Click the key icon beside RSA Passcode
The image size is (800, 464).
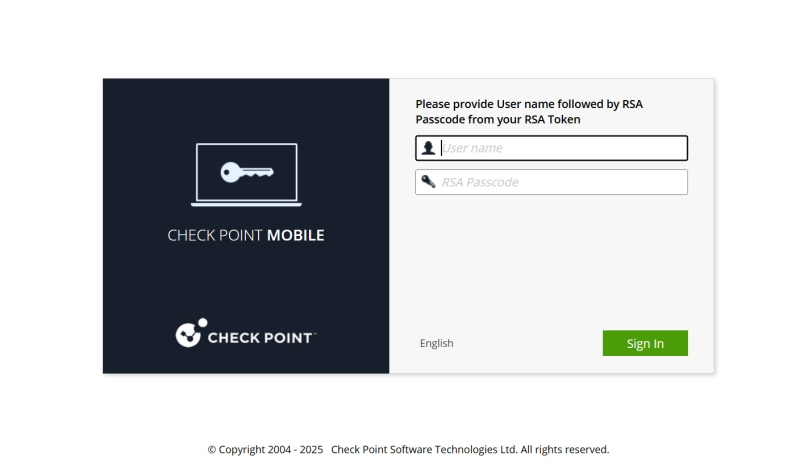point(428,182)
